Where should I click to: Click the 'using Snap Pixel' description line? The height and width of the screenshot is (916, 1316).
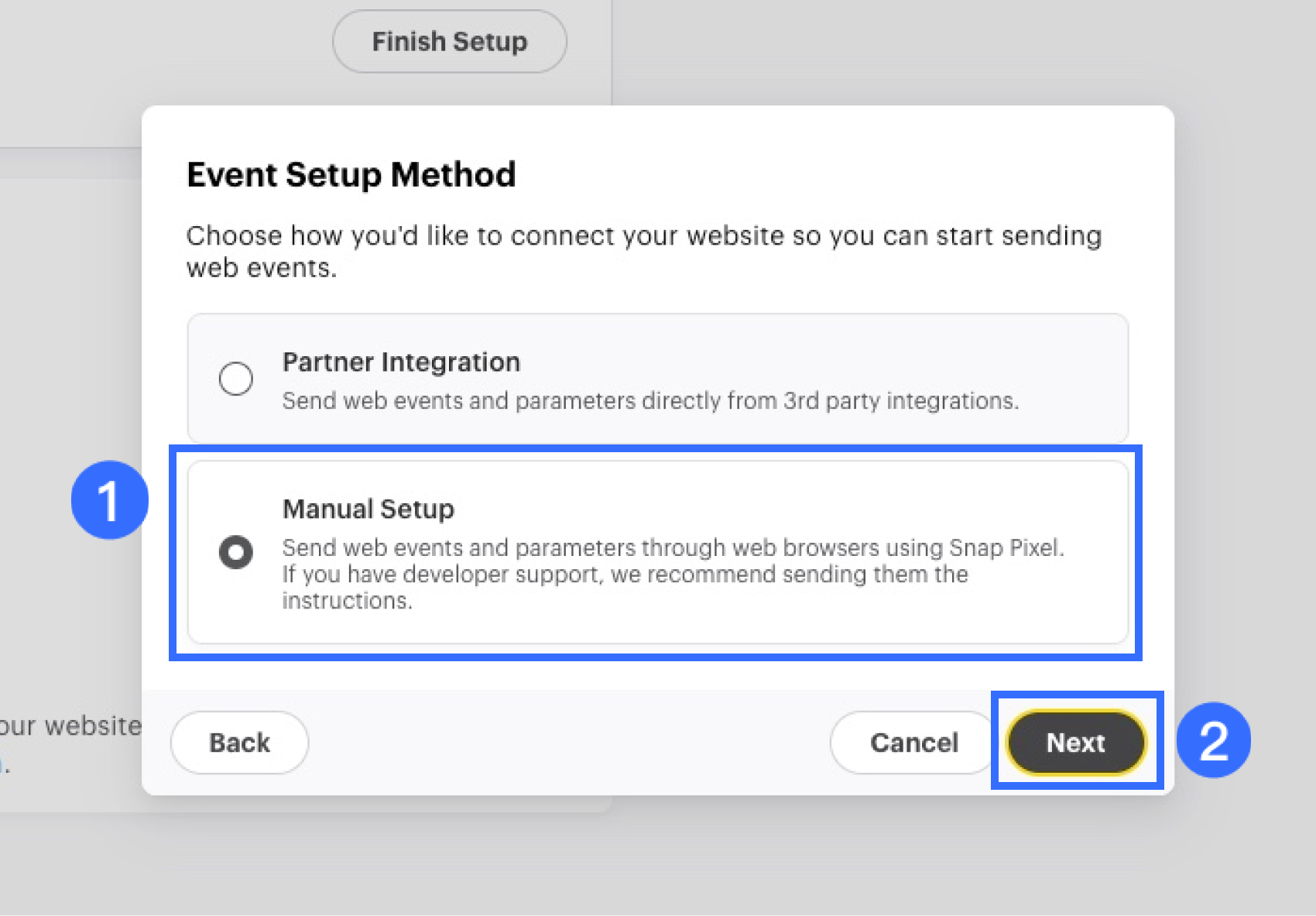(673, 547)
